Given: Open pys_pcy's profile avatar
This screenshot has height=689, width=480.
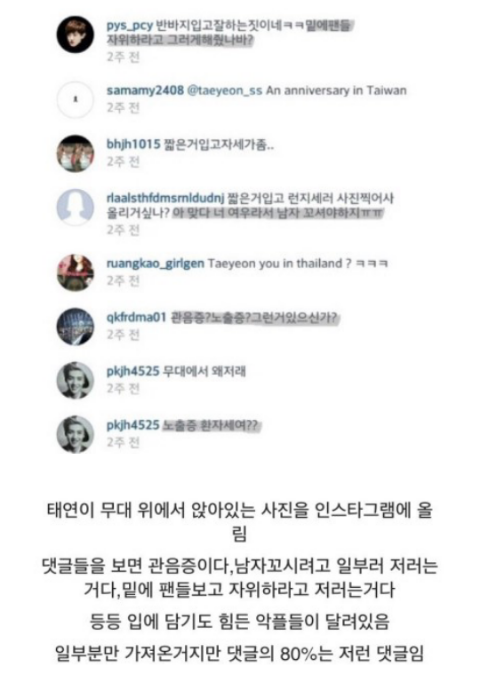Looking at the screenshot, I should pyautogui.click(x=75, y=35).
